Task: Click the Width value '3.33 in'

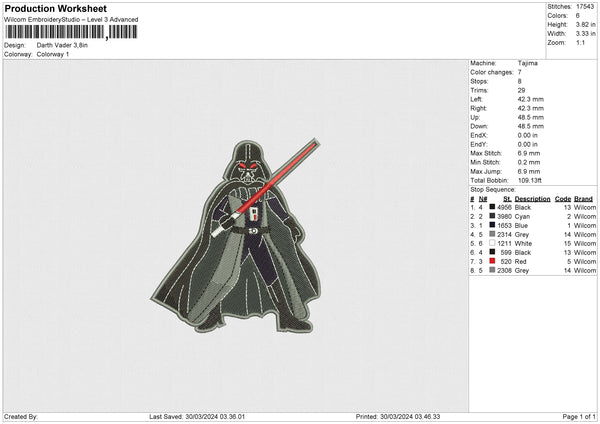Action: pyautogui.click(x=585, y=34)
